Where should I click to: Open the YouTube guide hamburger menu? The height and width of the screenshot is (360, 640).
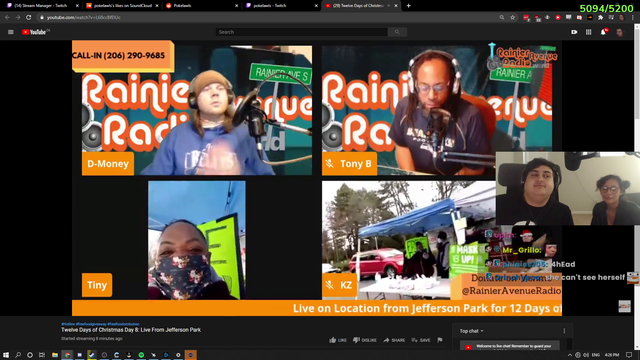coord(11,32)
